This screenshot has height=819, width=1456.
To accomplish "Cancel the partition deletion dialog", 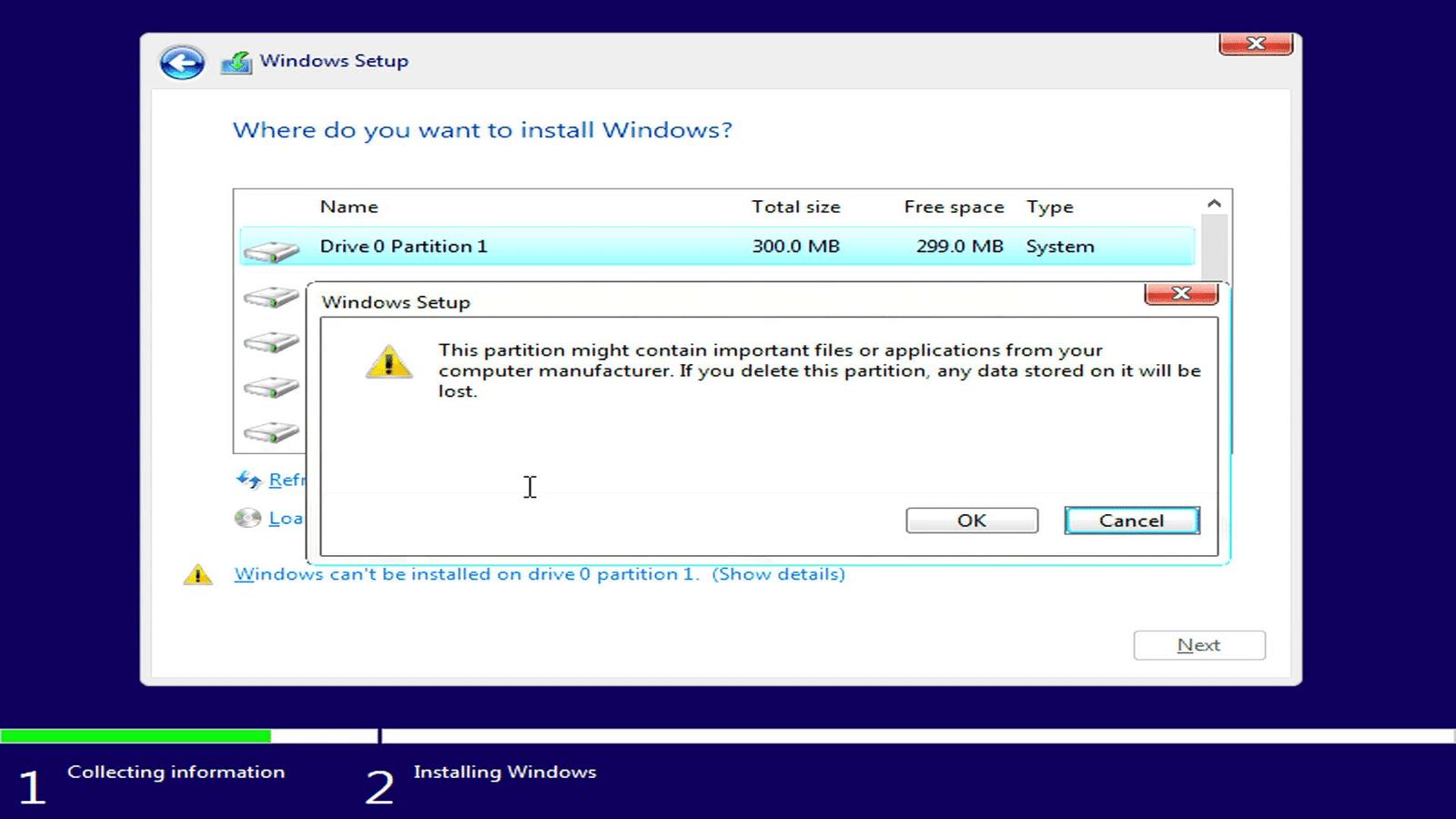I will point(1132,521).
